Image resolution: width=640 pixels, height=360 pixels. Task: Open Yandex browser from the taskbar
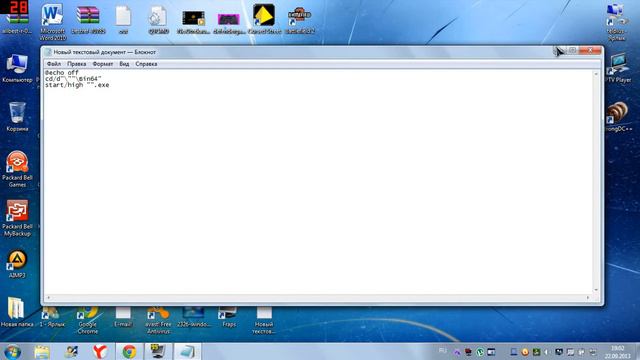click(100, 351)
